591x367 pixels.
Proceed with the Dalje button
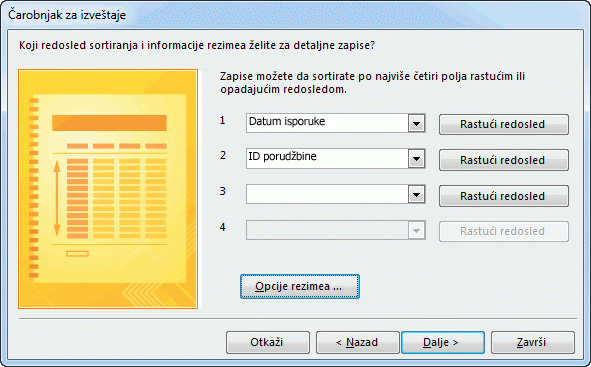443,342
